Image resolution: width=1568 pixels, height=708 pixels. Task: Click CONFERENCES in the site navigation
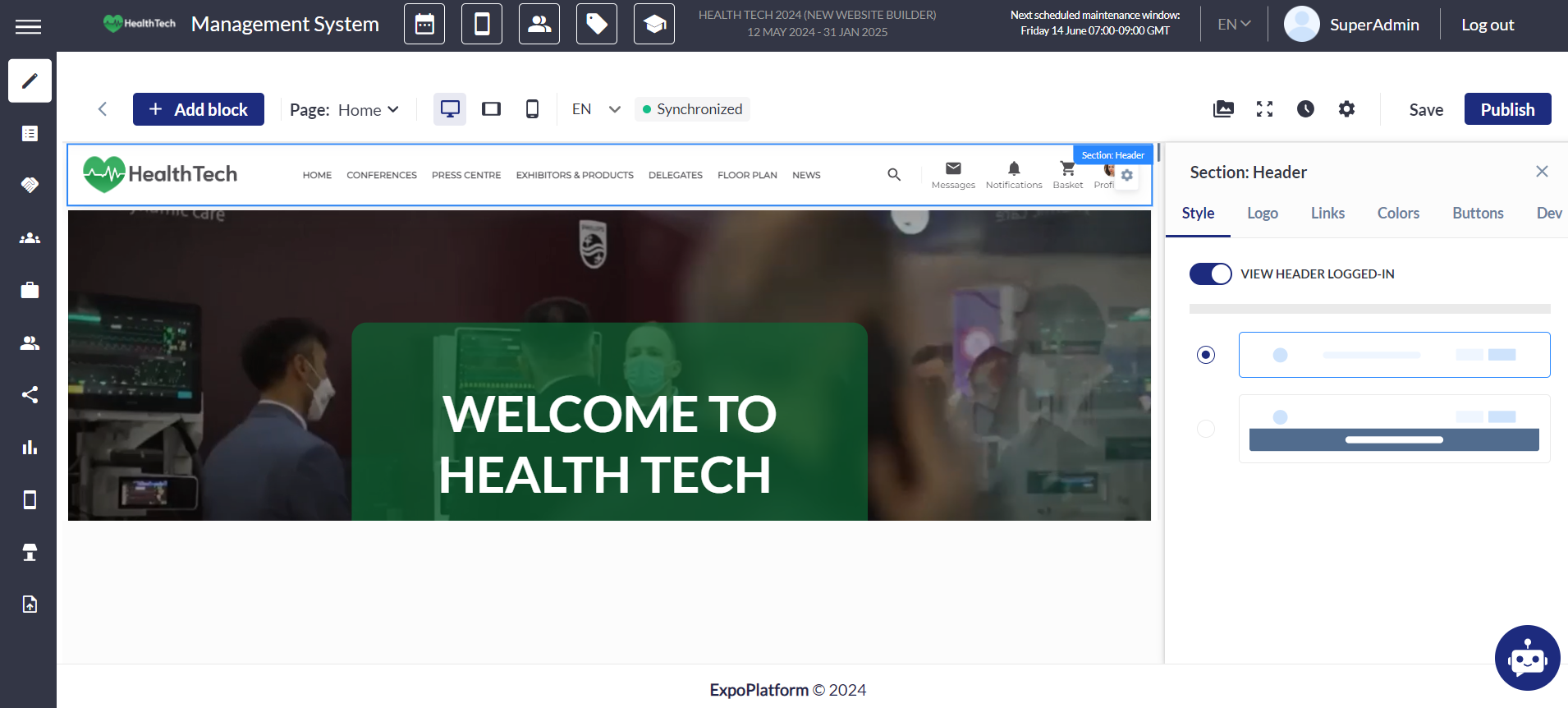[382, 175]
